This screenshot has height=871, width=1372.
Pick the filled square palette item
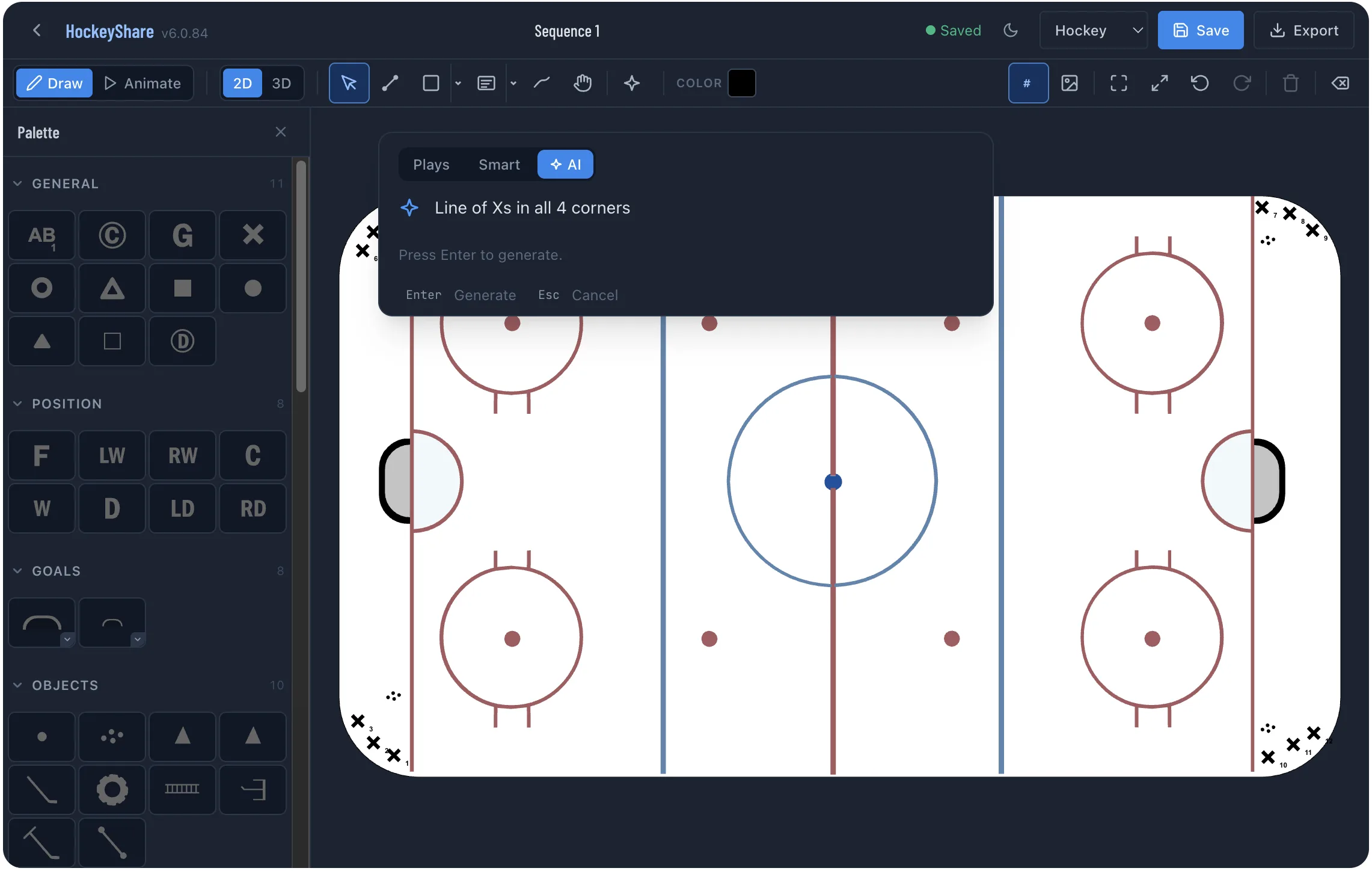[x=183, y=288]
